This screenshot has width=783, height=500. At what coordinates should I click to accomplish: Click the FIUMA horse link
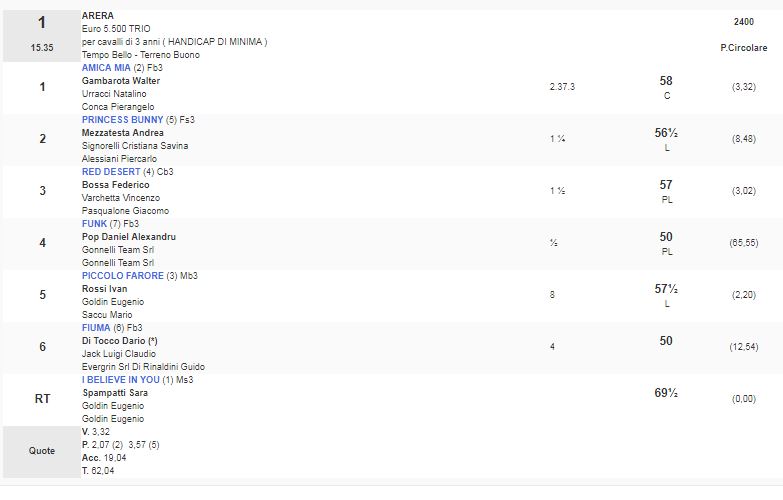click(x=95, y=328)
